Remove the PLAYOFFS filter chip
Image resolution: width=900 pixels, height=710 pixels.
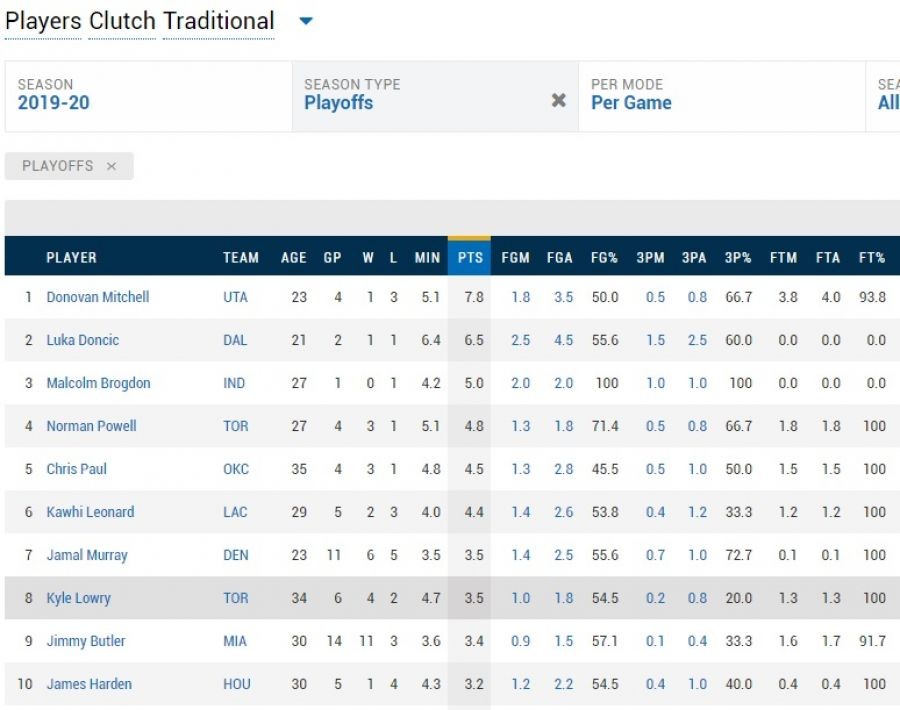pyautogui.click(x=111, y=167)
